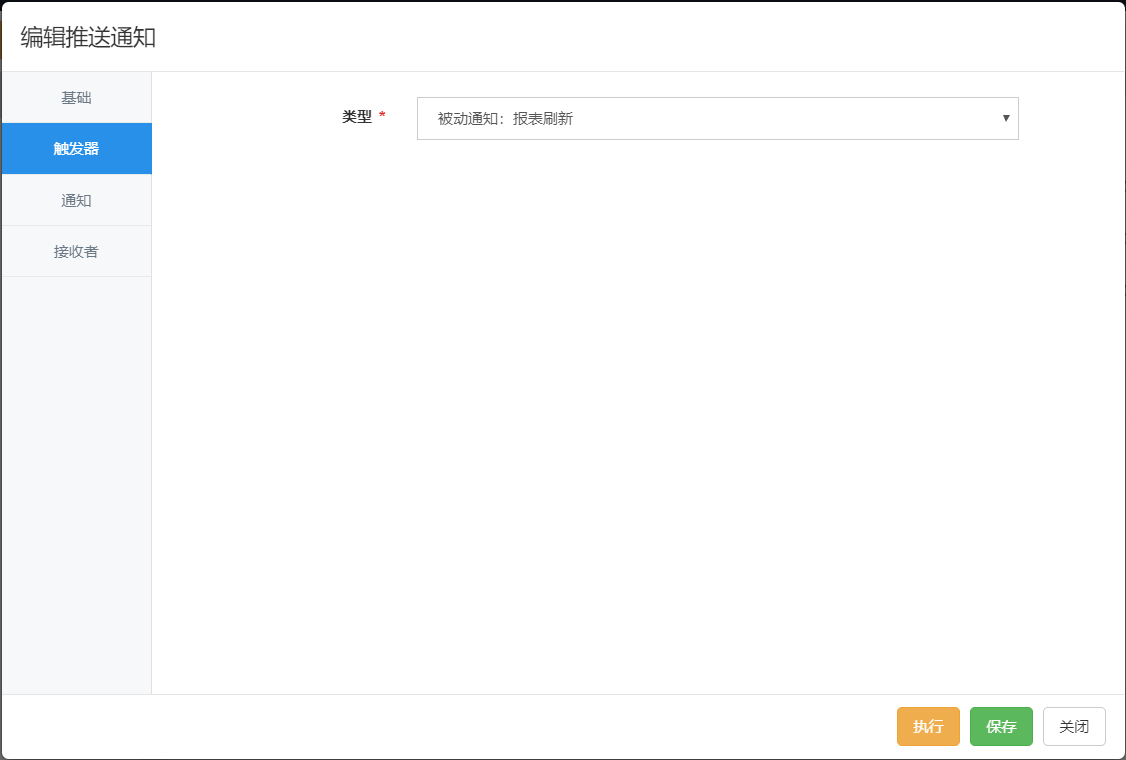Image resolution: width=1126 pixels, height=760 pixels.
Task: Click the 类型 field label
Action: [x=357, y=117]
